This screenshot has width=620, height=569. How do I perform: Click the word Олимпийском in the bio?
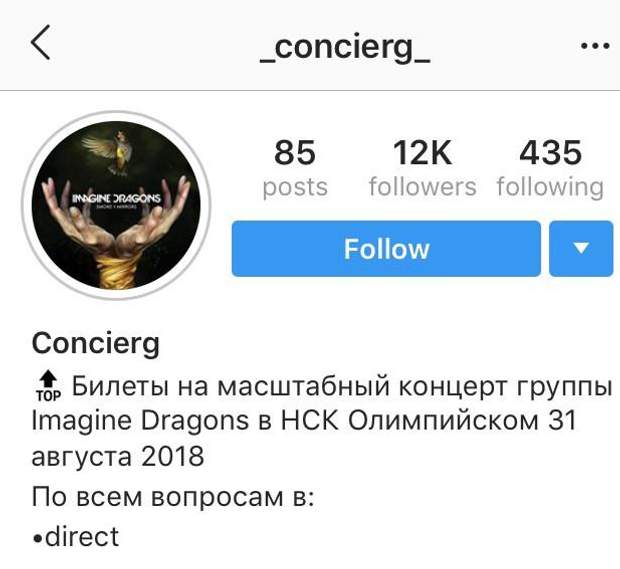(444, 420)
